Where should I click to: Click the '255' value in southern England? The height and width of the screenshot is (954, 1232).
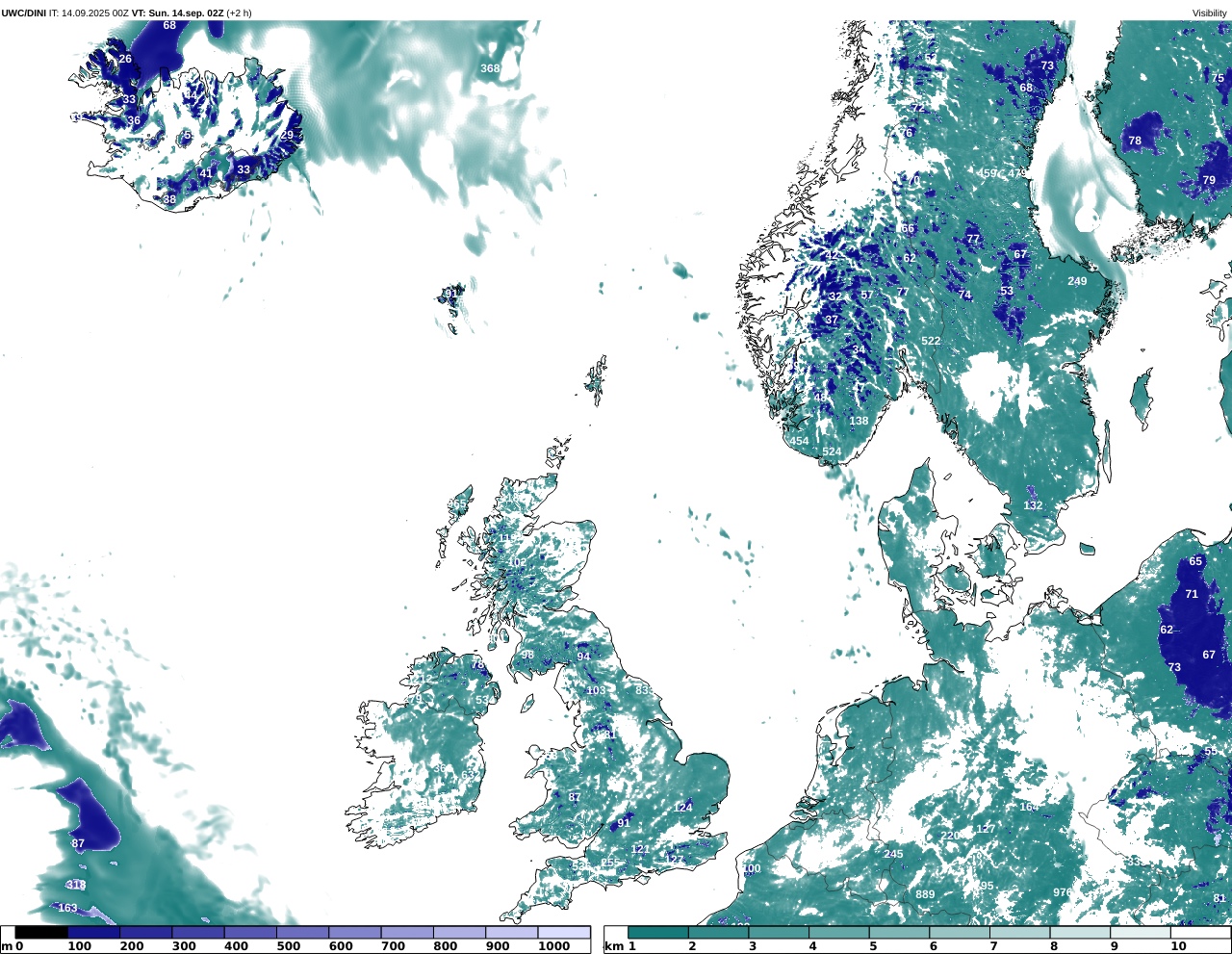point(610,863)
